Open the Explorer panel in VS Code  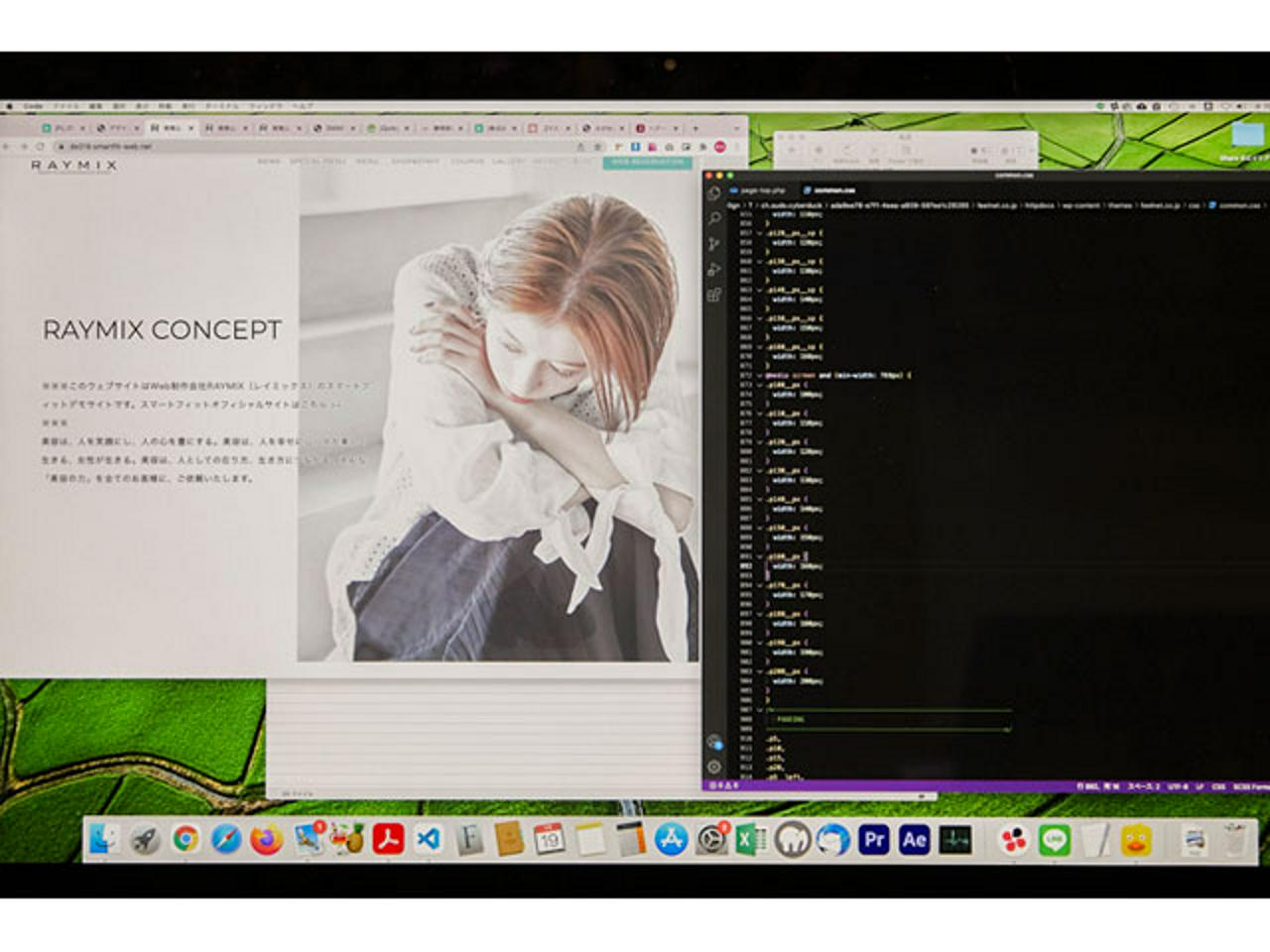click(x=714, y=193)
